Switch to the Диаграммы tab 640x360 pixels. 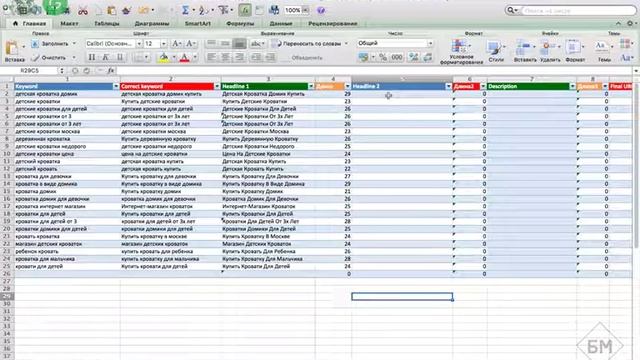click(x=152, y=24)
